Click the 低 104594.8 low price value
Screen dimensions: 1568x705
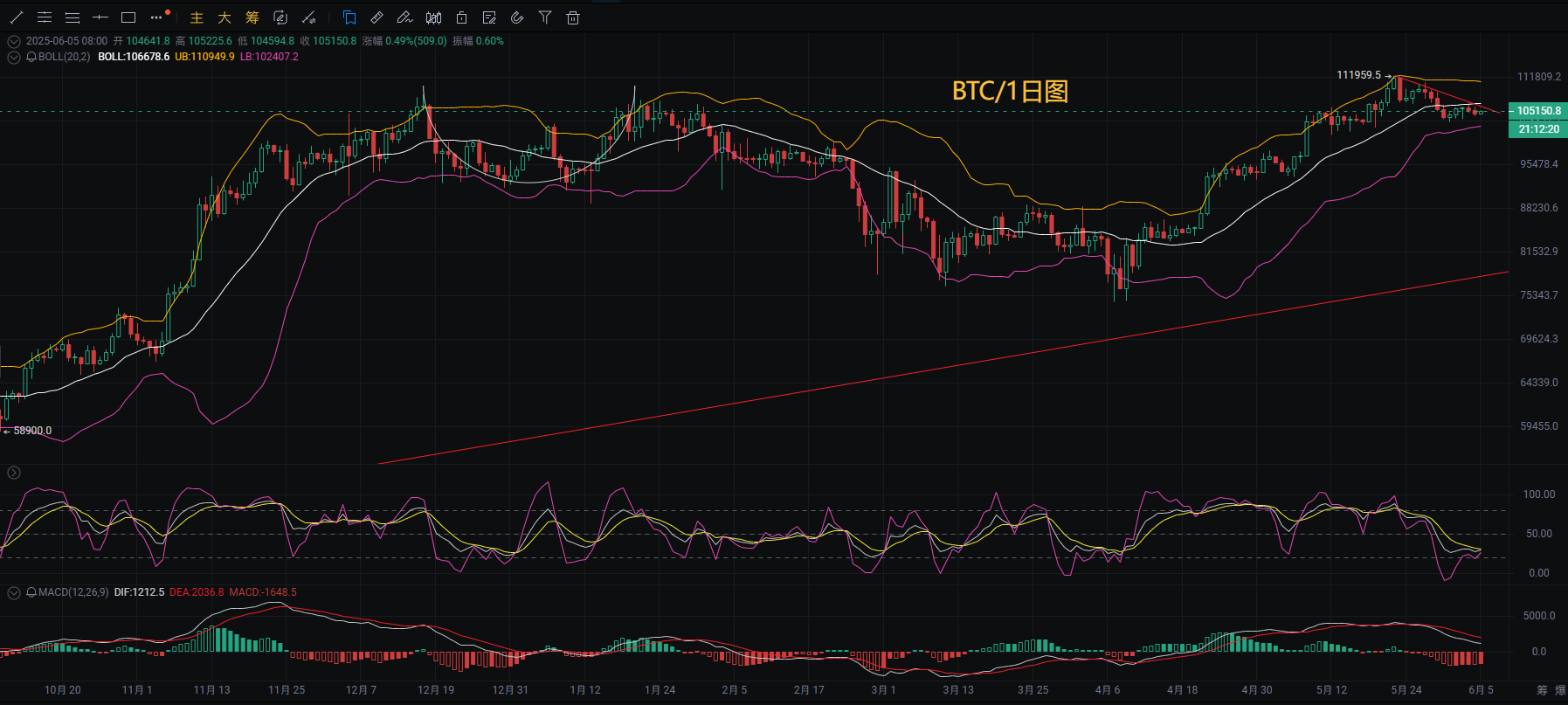pos(266,41)
